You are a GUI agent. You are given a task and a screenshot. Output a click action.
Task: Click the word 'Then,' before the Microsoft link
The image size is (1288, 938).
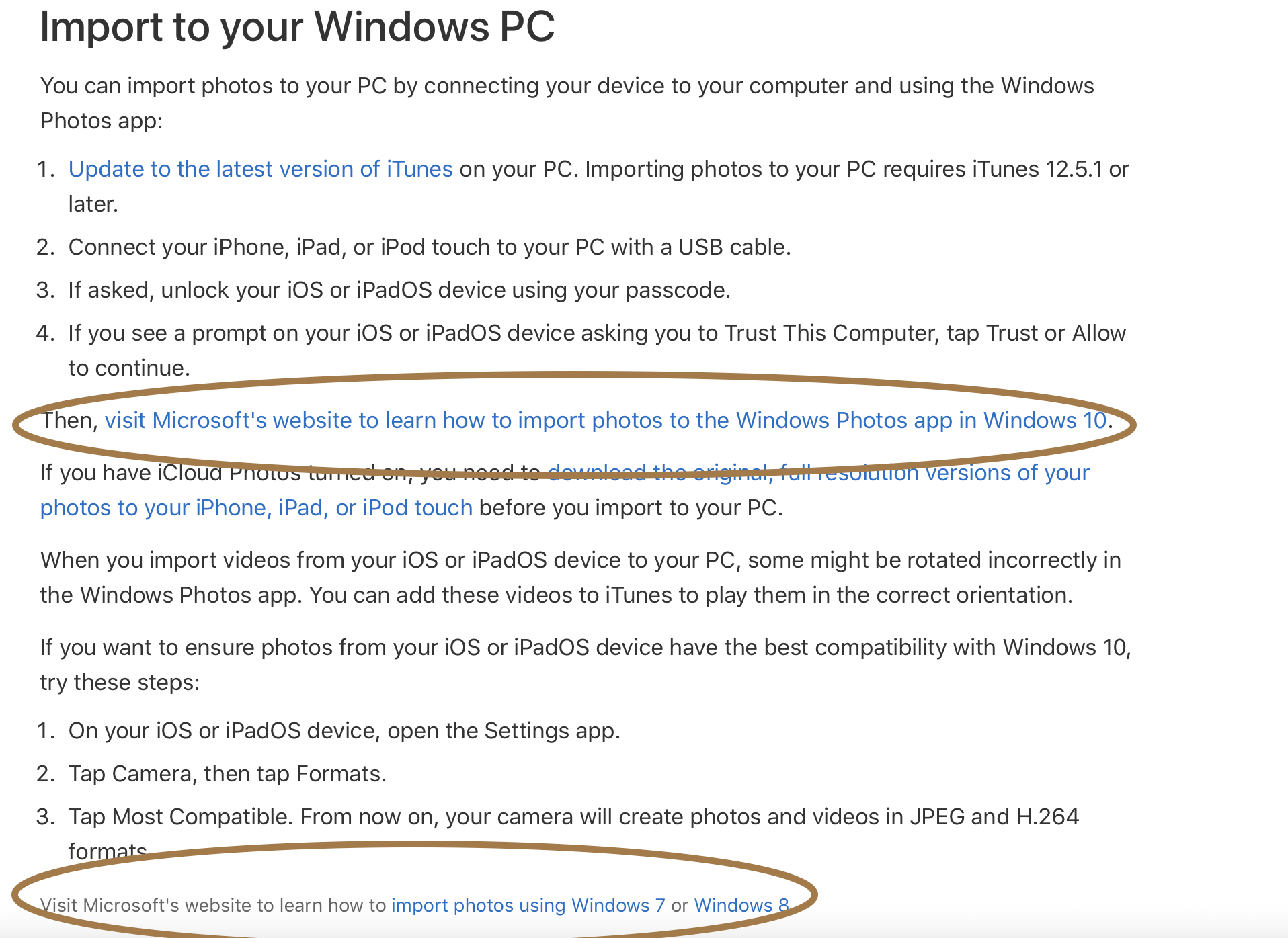pos(70,421)
